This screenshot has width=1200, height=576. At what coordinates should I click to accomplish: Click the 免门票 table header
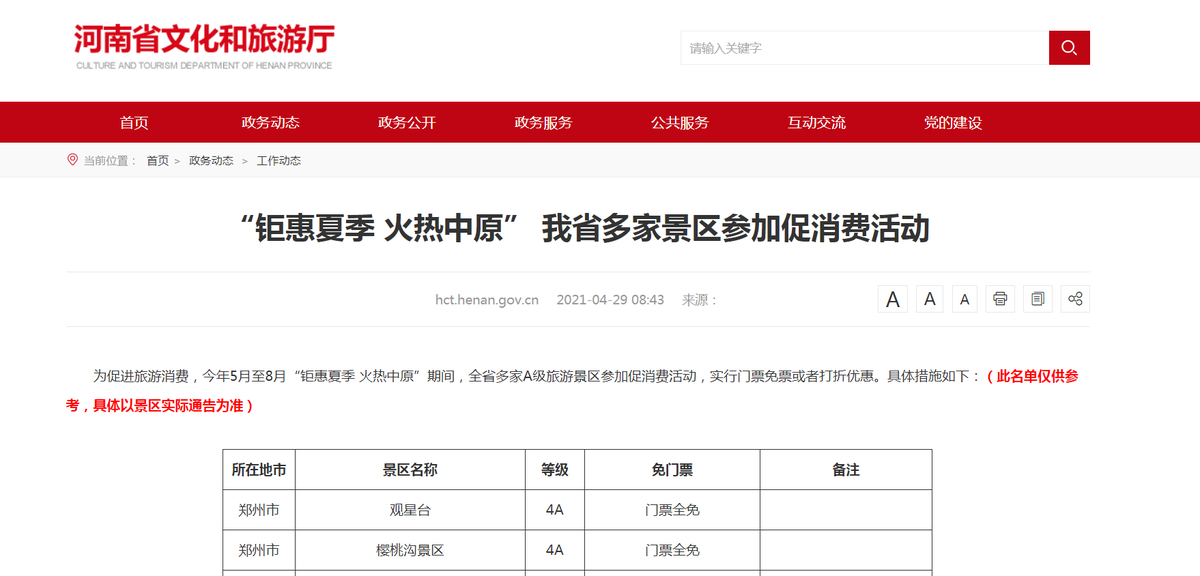click(x=672, y=470)
